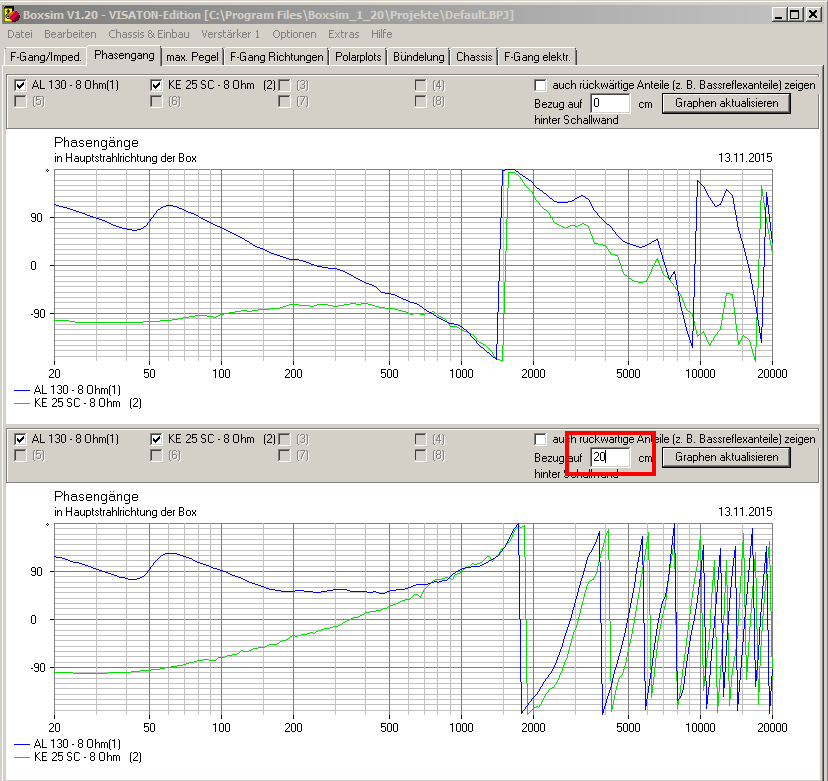Click the date 13.11.2015 above the upper graph
Screen dimensions: 828x781
745,158
